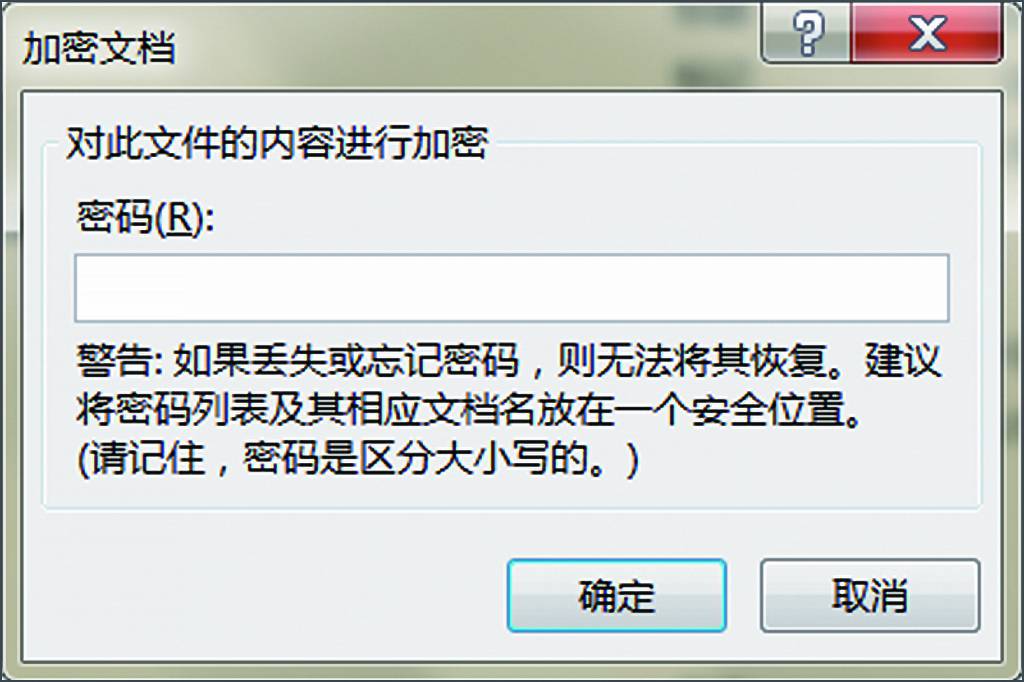
Task: Open help via the question mark icon
Action: click(x=806, y=33)
